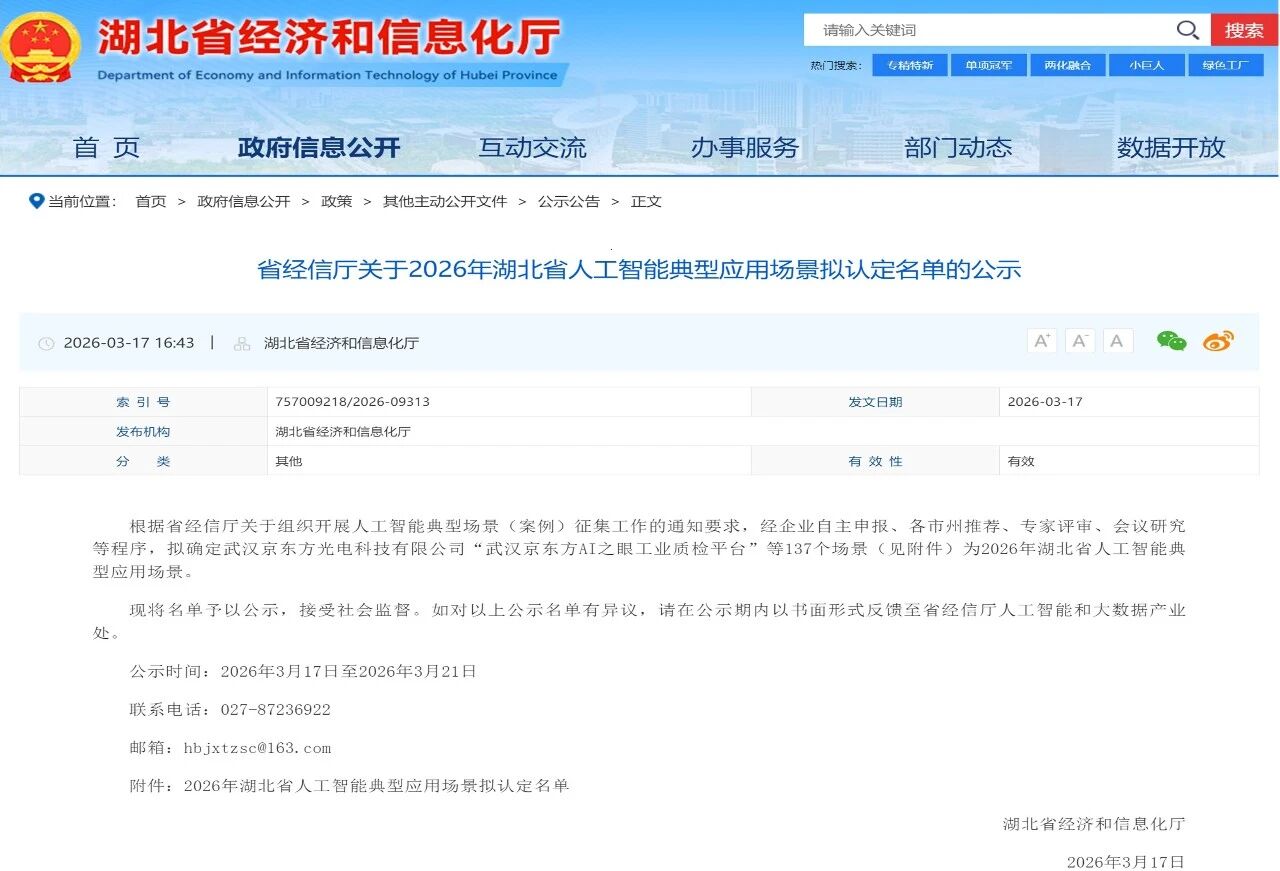Click the organization icon beside source name
1280x871 pixels.
(242, 344)
